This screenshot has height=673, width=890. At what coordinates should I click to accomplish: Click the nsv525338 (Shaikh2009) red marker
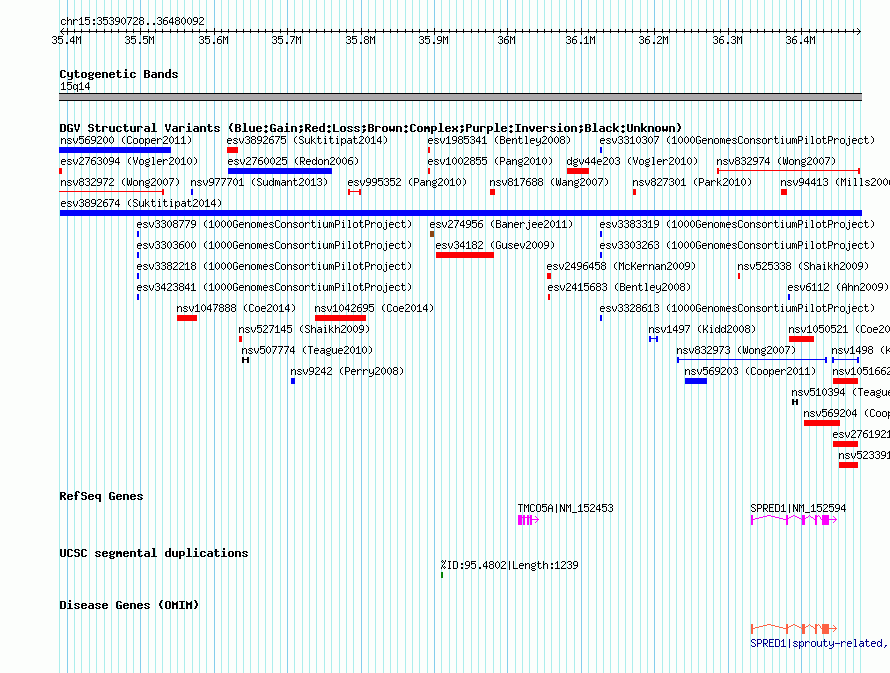739,276
